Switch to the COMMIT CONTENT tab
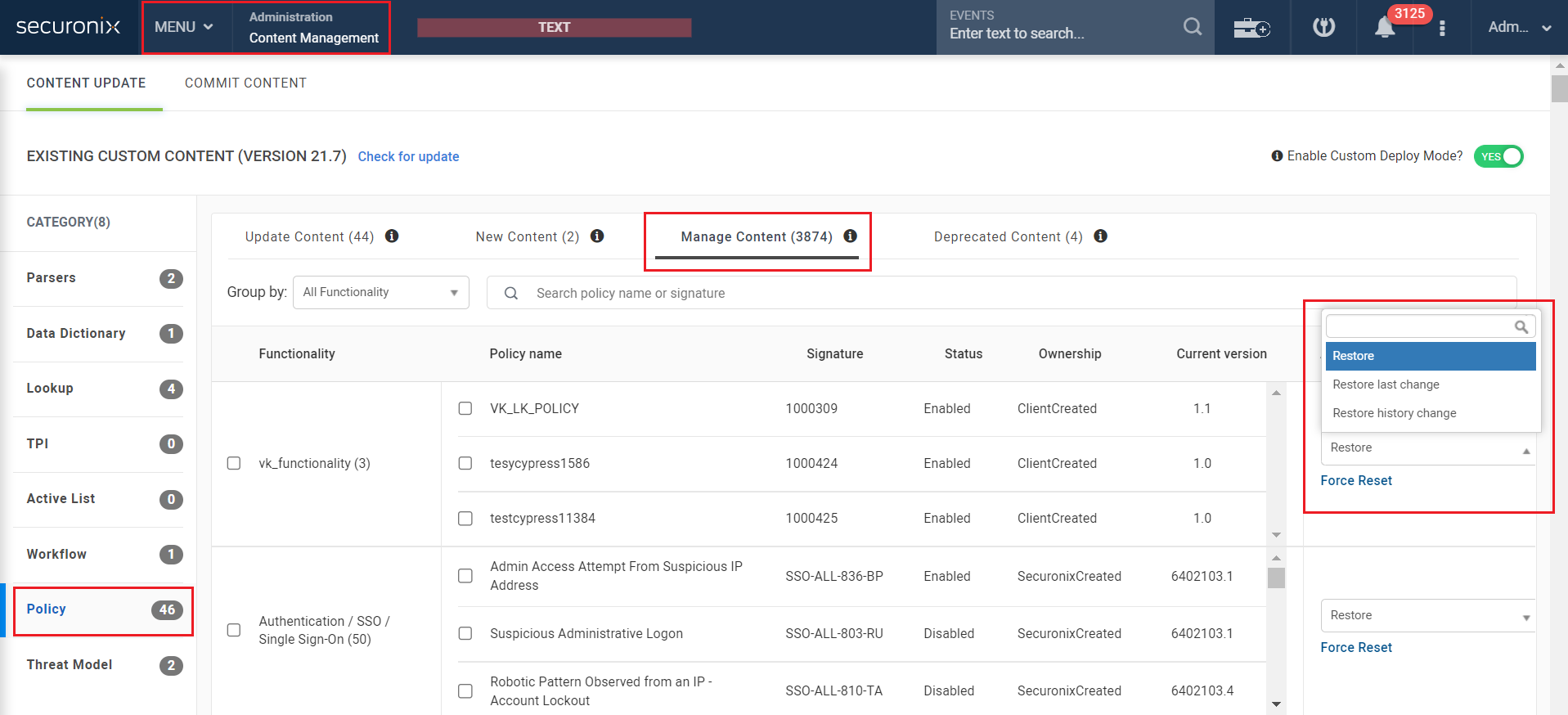Screen dimensions: 1568x715 click(x=245, y=83)
